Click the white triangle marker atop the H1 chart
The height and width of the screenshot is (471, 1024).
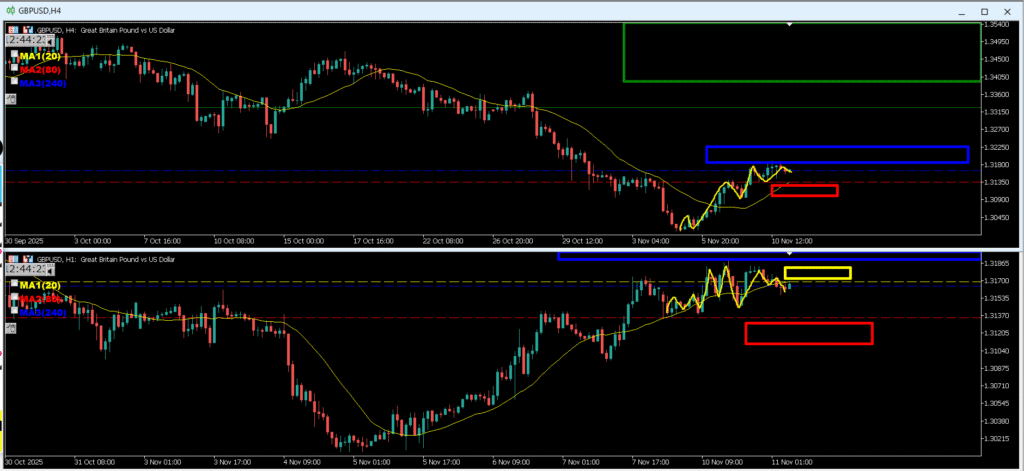click(x=791, y=252)
